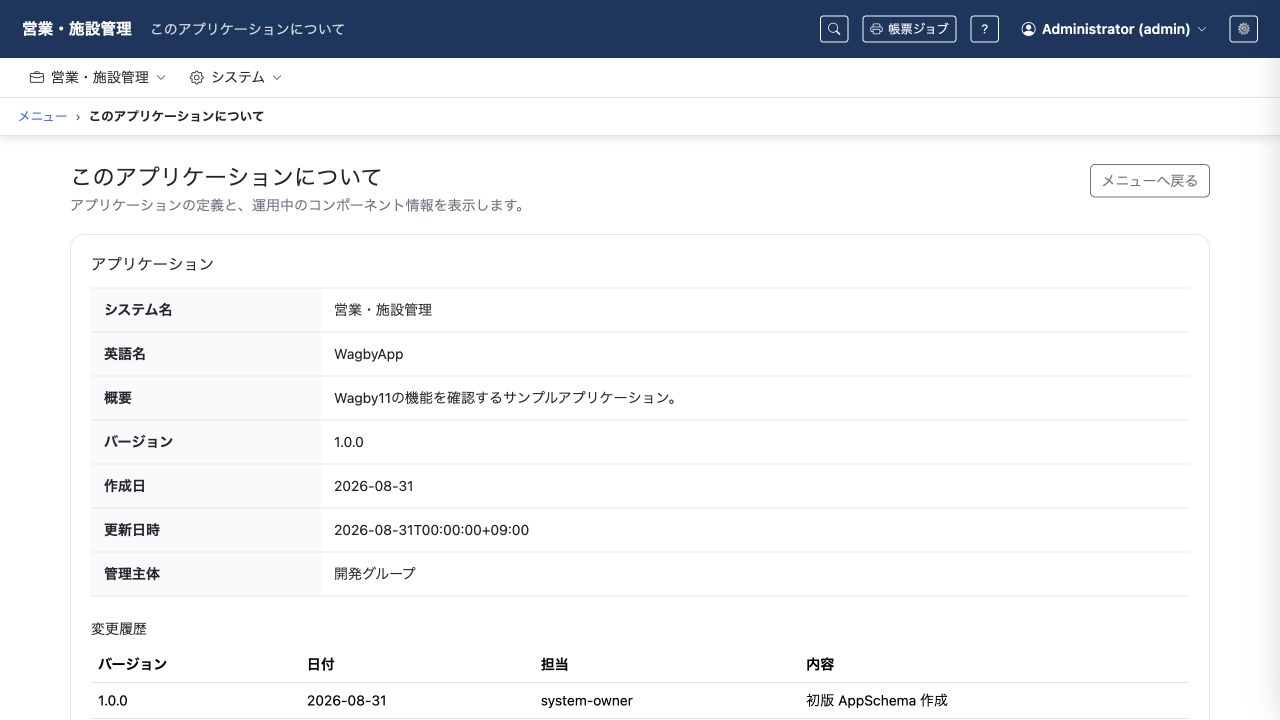Click the 概要 description text
The height and width of the screenshot is (720, 1280).
click(x=507, y=398)
